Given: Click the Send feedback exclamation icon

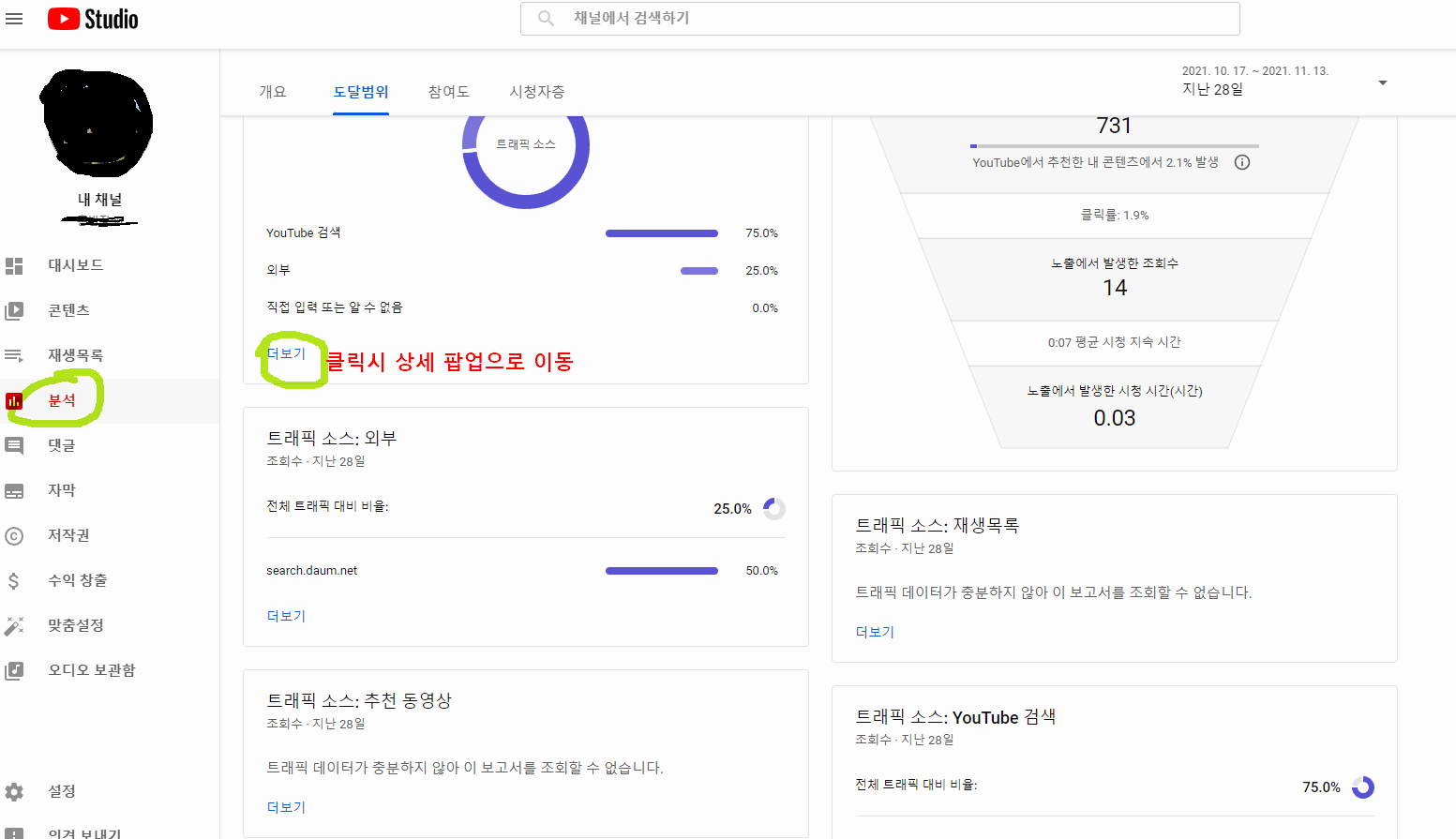Looking at the screenshot, I should [14, 833].
